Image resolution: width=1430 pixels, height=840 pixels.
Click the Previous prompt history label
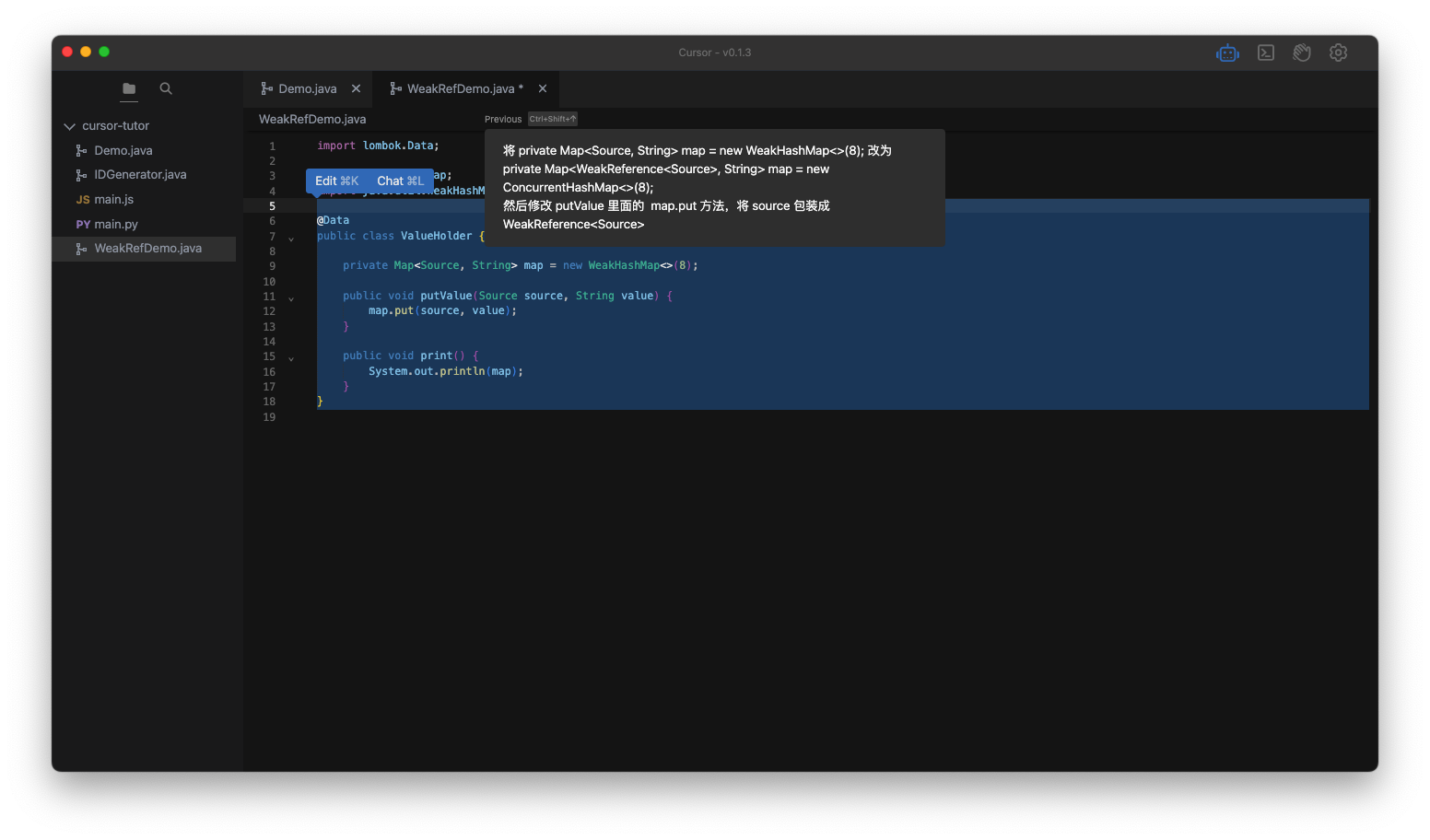(503, 120)
